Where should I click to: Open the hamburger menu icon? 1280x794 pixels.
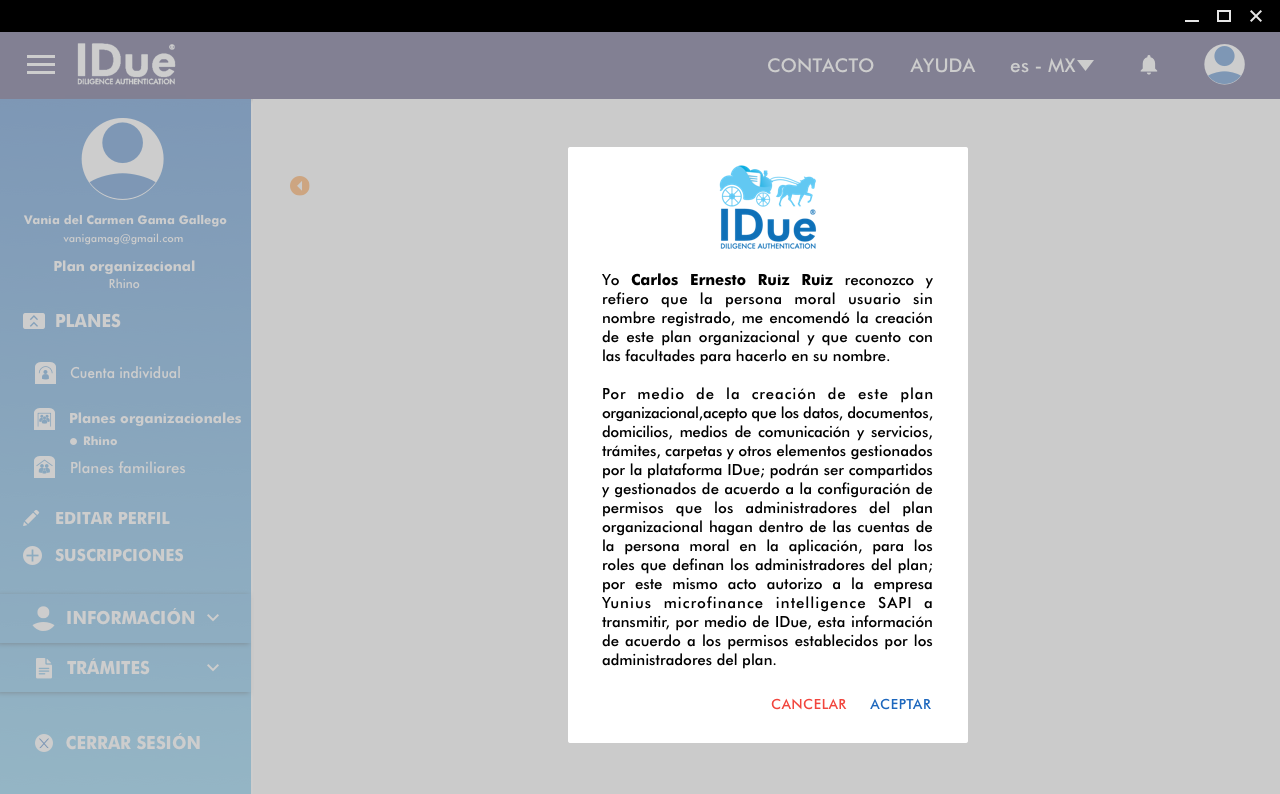[41, 65]
